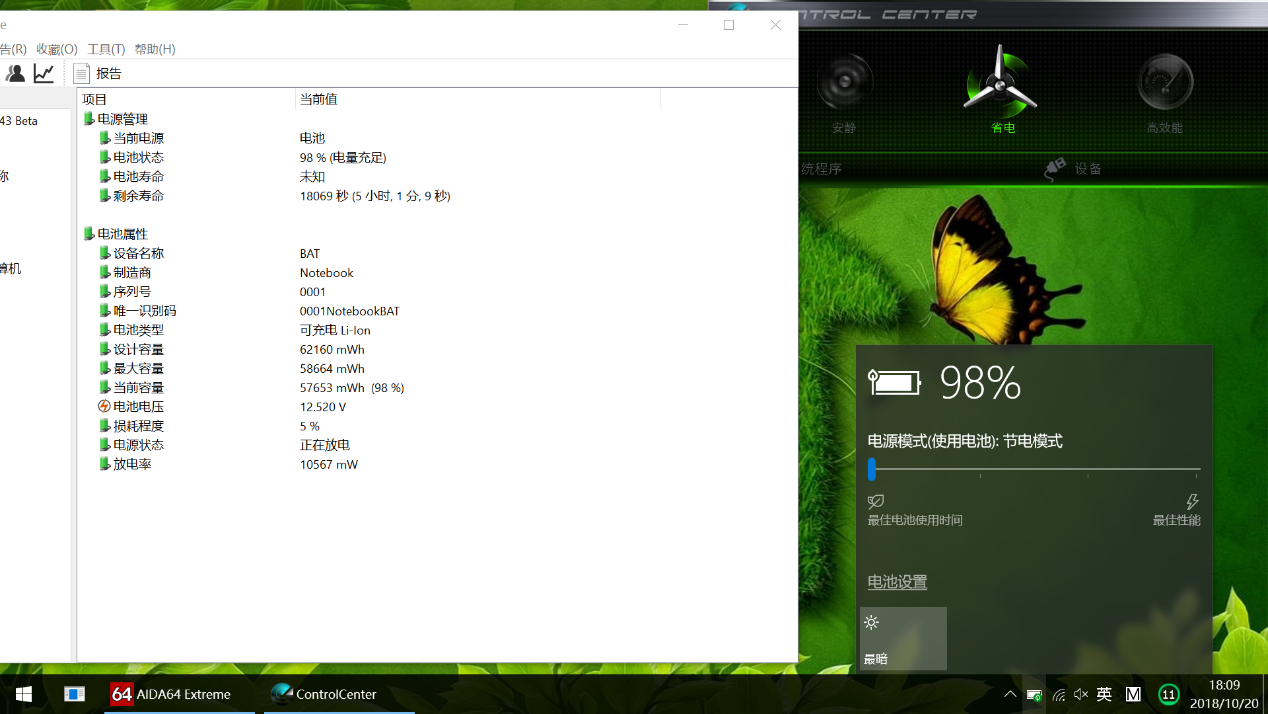
Task: Switch to the 设备 tab in Control Center
Action: pos(1073,169)
